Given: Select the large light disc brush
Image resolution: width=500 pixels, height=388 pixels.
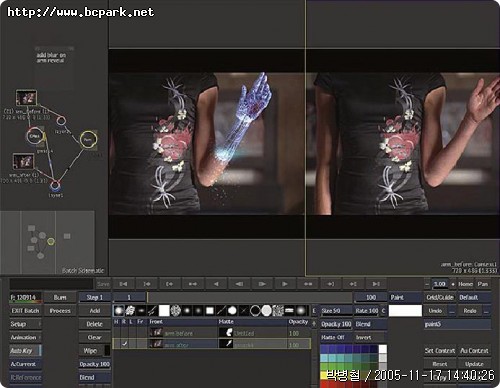Looking at the screenshot, I should click(x=266, y=311).
